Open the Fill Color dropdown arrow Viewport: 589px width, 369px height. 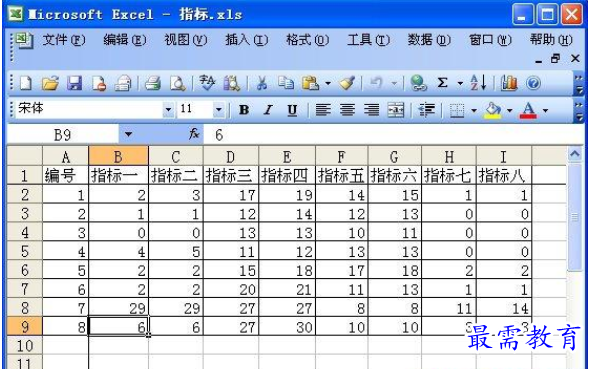coord(510,110)
